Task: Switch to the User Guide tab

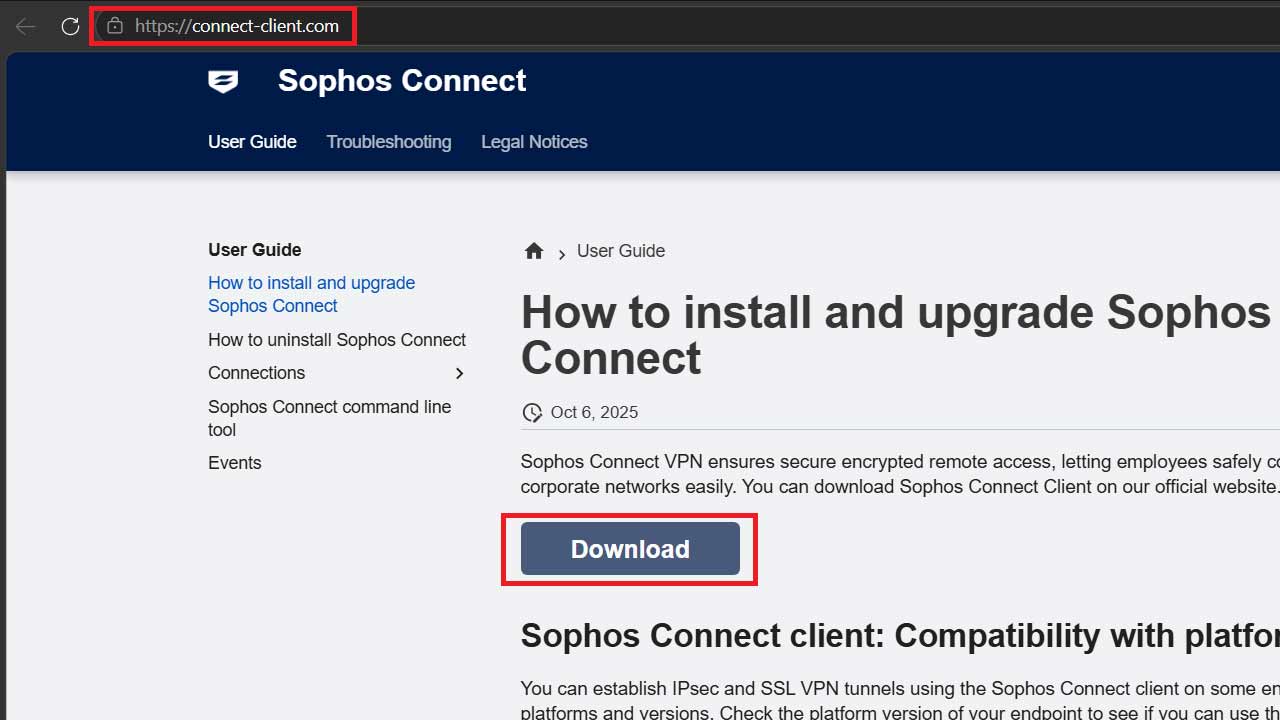Action: (252, 142)
